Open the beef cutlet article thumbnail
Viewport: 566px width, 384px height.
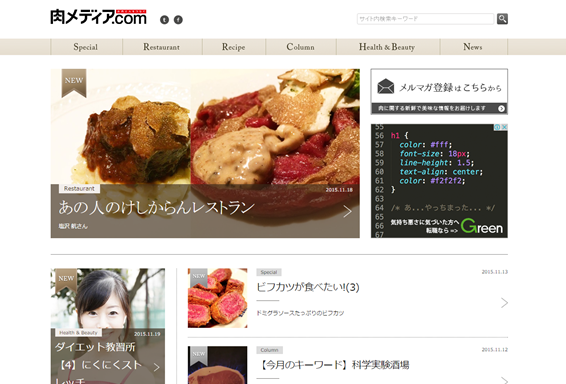pyautogui.click(x=218, y=298)
